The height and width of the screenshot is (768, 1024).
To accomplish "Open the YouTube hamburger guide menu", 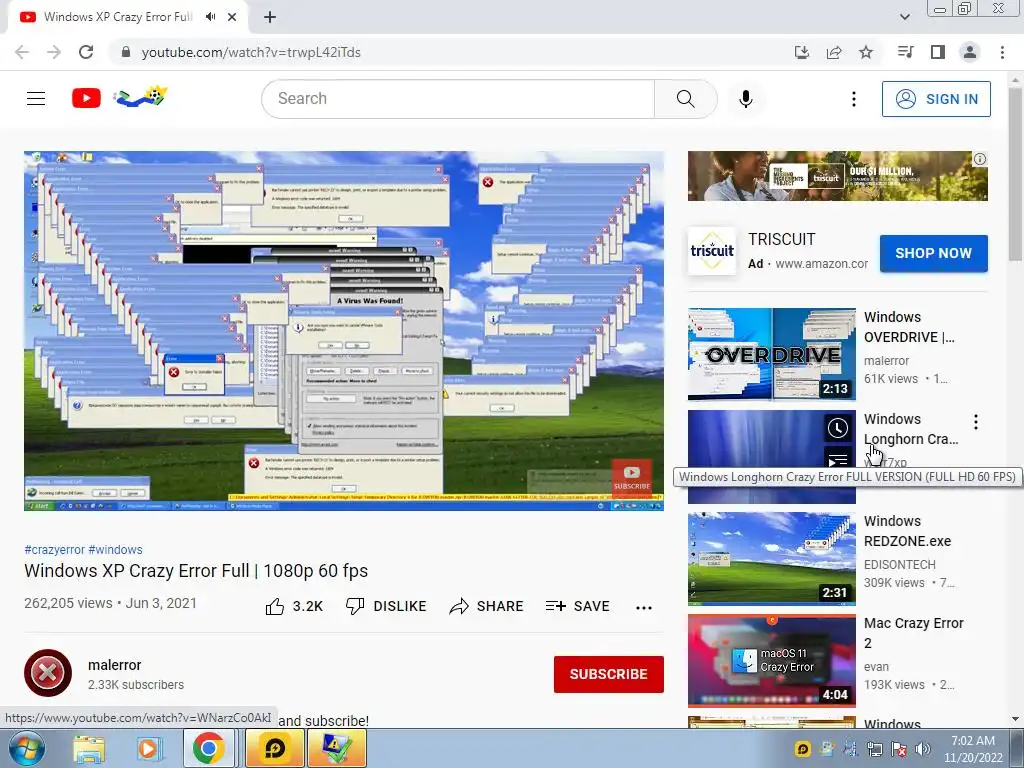I will 36,99.
